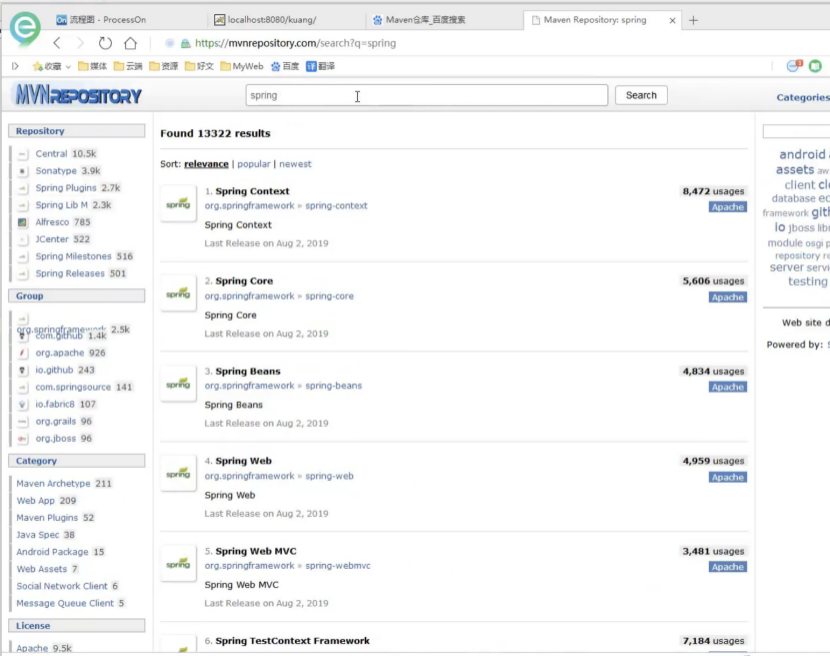Image resolution: width=830 pixels, height=656 pixels.
Task: Toggle the sidebar arrow in bookmarks bar
Action: tap(15, 66)
